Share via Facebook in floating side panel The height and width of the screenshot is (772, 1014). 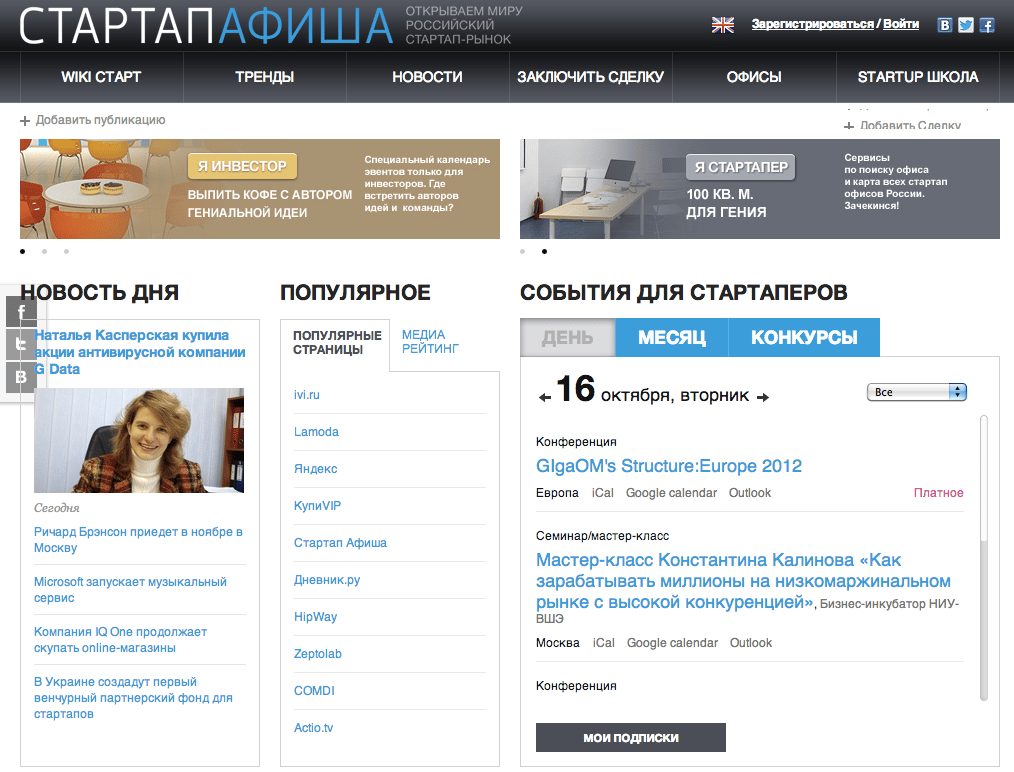pos(21,312)
